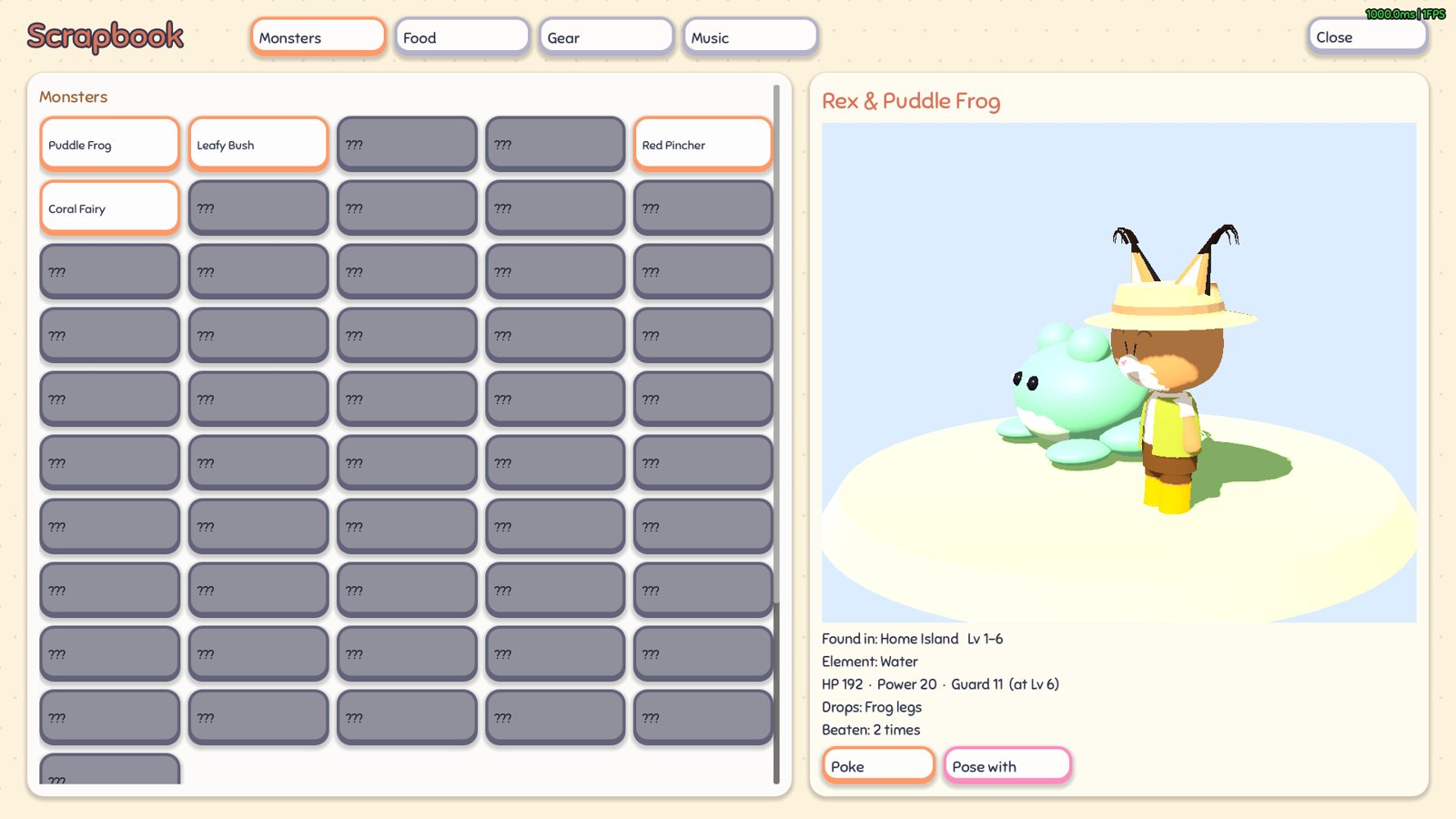
Task: Click the 'Beaten: 2 times' text
Action: click(x=871, y=730)
